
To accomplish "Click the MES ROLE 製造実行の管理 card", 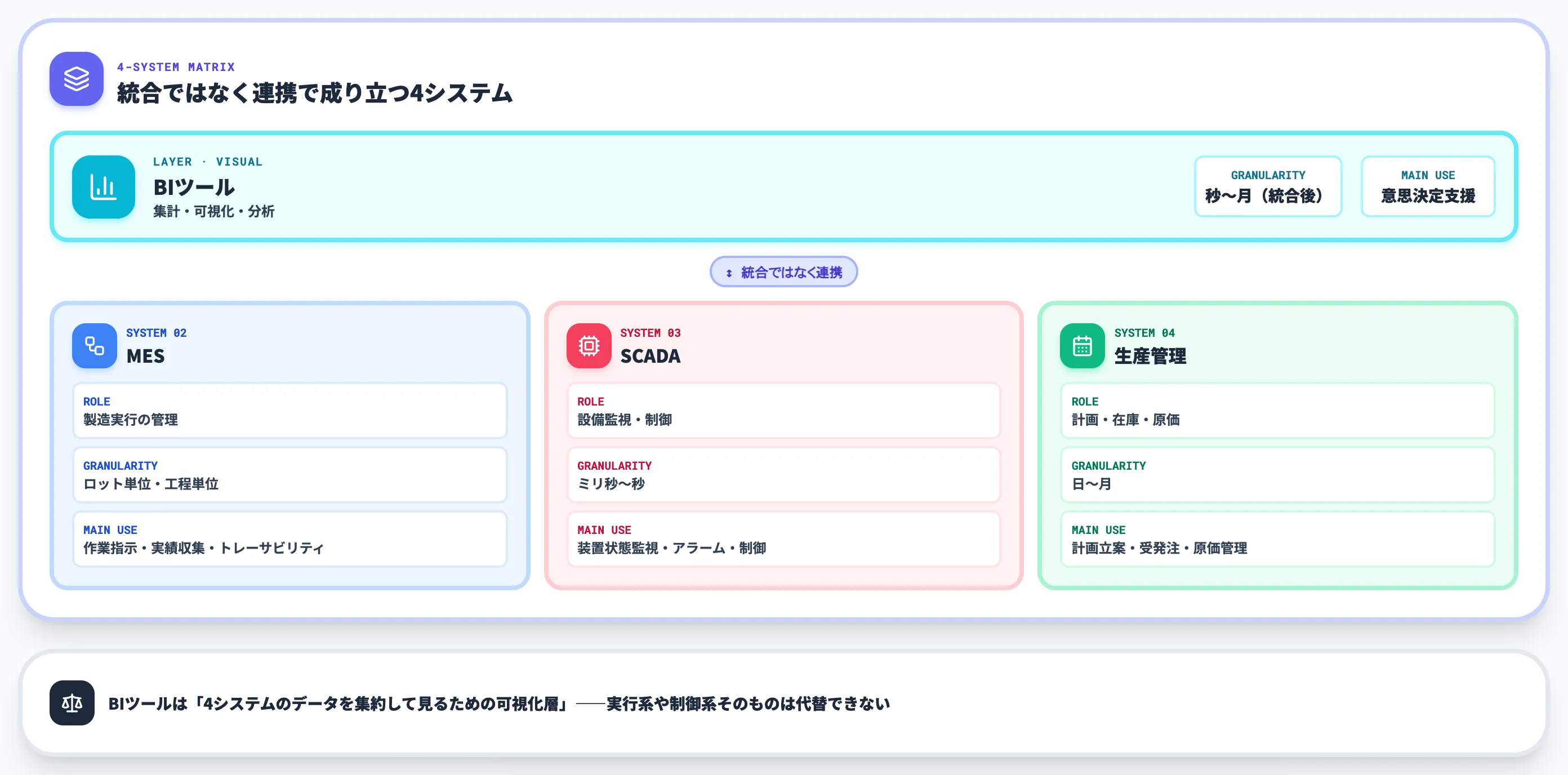I will click(x=289, y=411).
